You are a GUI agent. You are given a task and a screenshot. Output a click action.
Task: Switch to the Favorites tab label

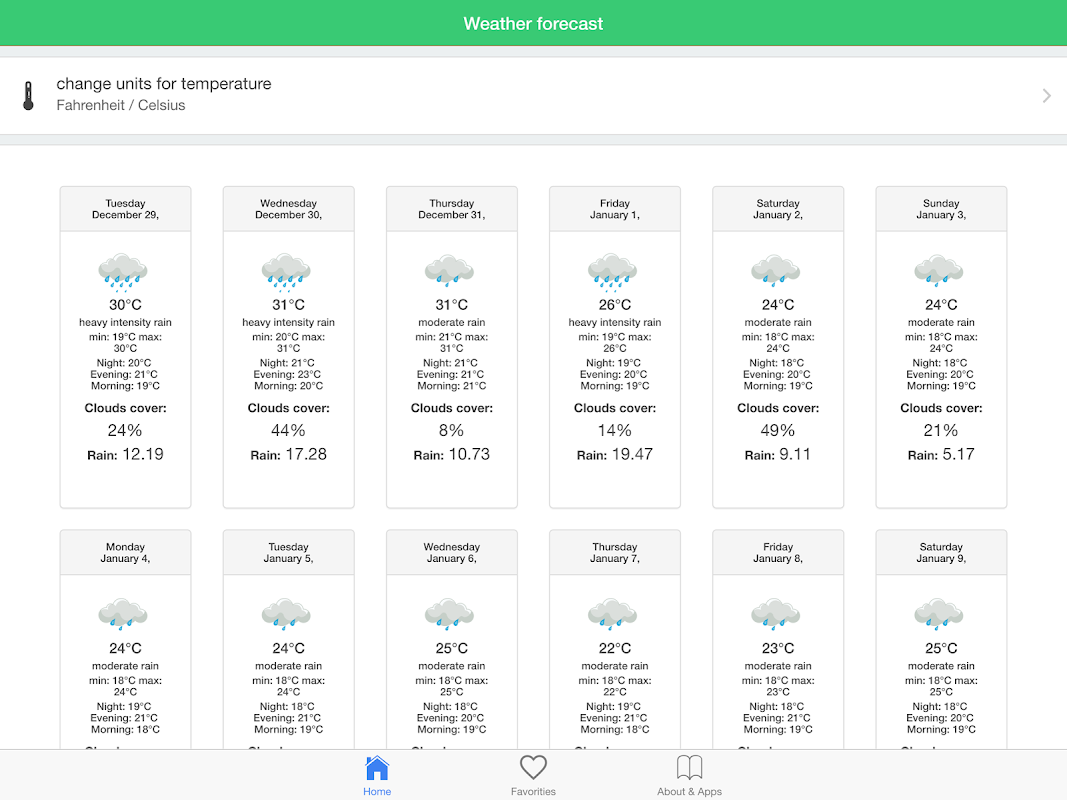coord(534,791)
